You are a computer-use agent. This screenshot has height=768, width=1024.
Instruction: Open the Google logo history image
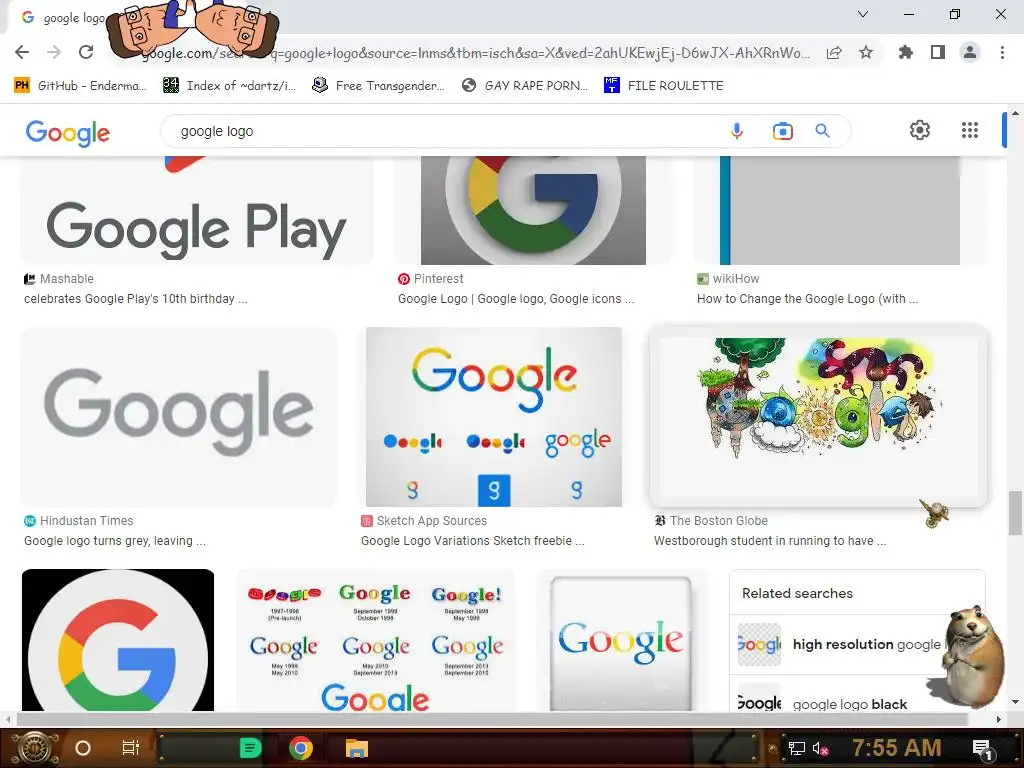376,640
